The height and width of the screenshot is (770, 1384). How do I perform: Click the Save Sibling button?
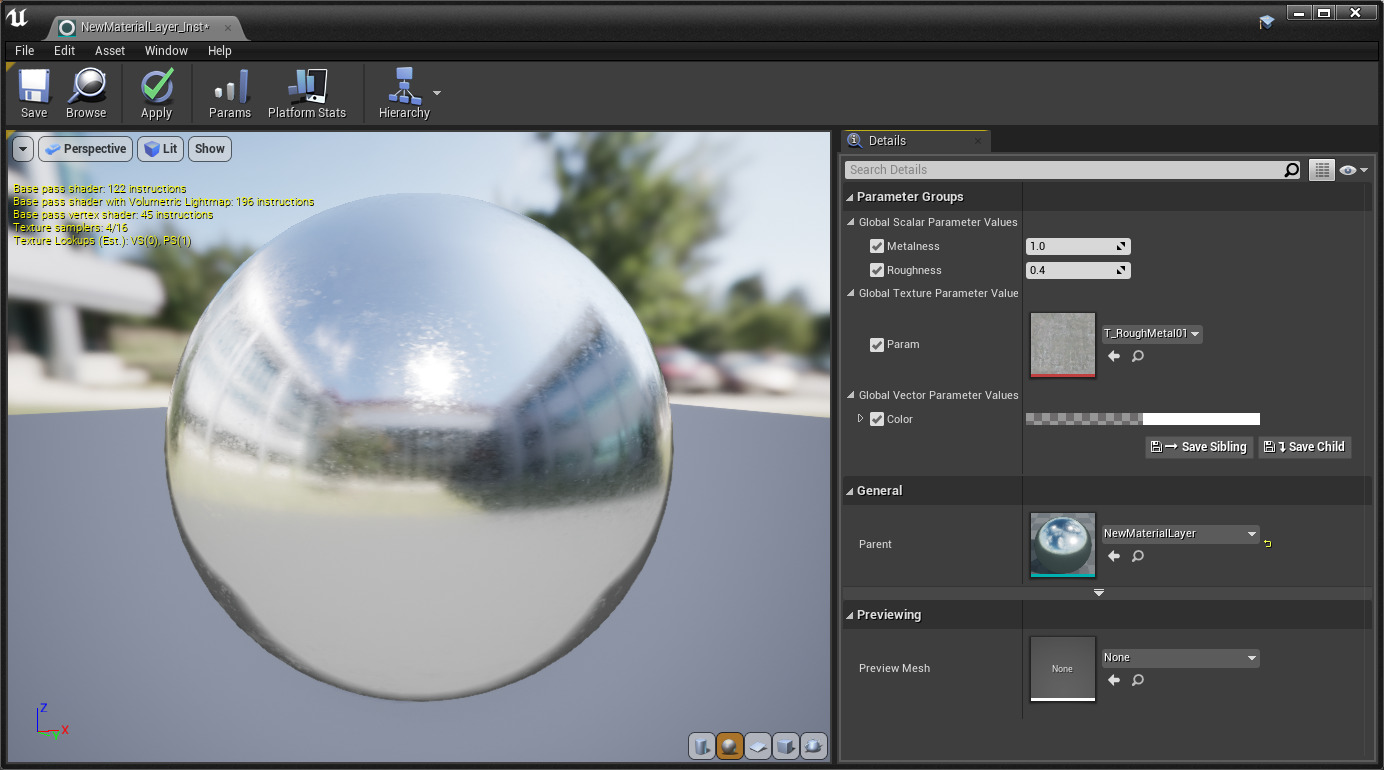point(1199,447)
